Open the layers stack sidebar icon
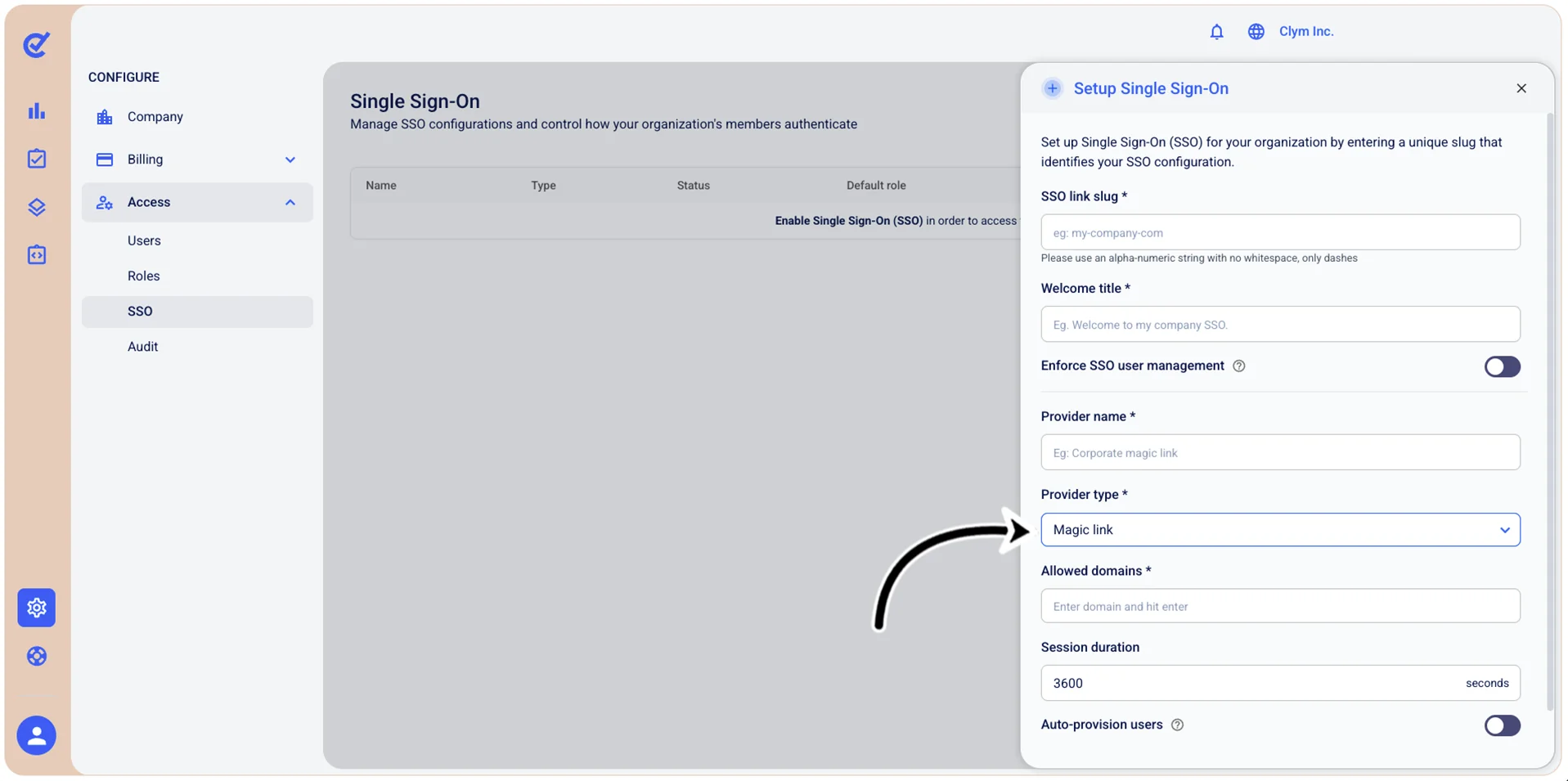 click(36, 207)
